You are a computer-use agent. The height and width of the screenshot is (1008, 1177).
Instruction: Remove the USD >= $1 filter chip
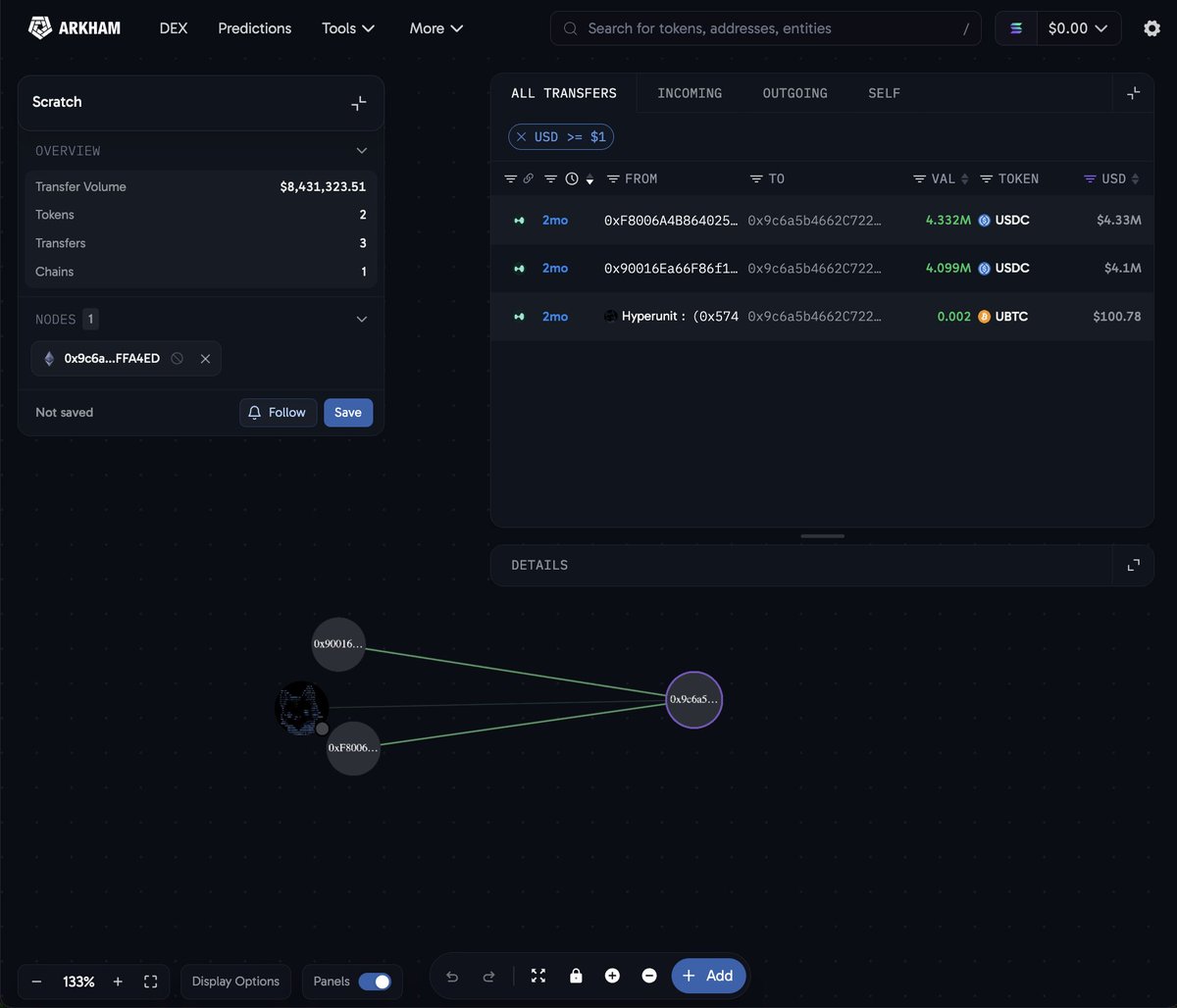click(x=522, y=137)
